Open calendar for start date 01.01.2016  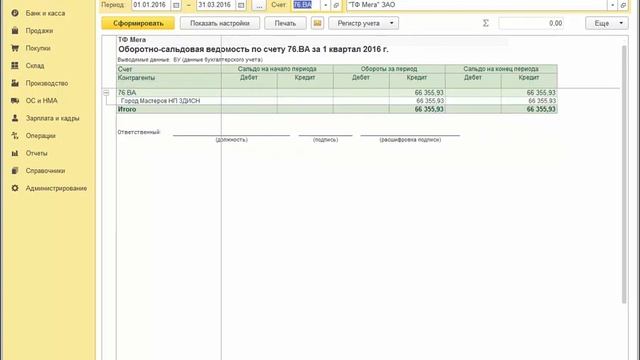(x=176, y=5)
